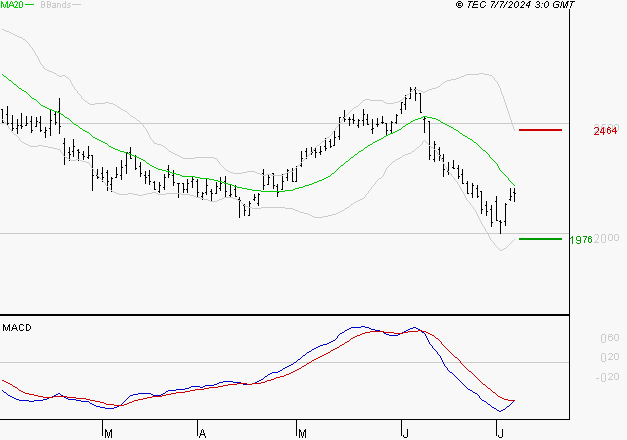Click the green 1976 price label
This screenshot has height=440, width=627.
pos(581,240)
